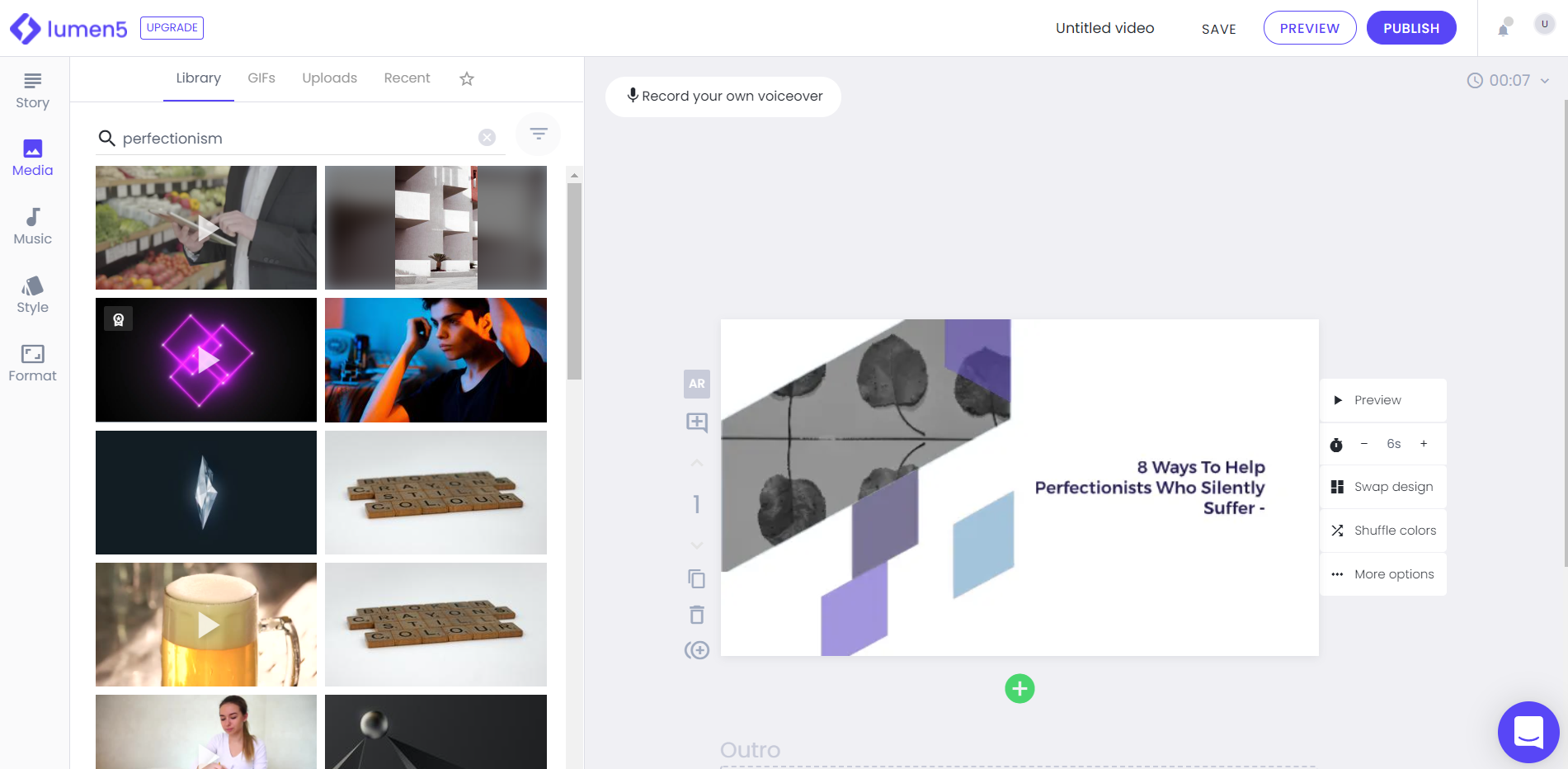Duplicate the current scene
The image size is (1568, 769).
tap(697, 578)
